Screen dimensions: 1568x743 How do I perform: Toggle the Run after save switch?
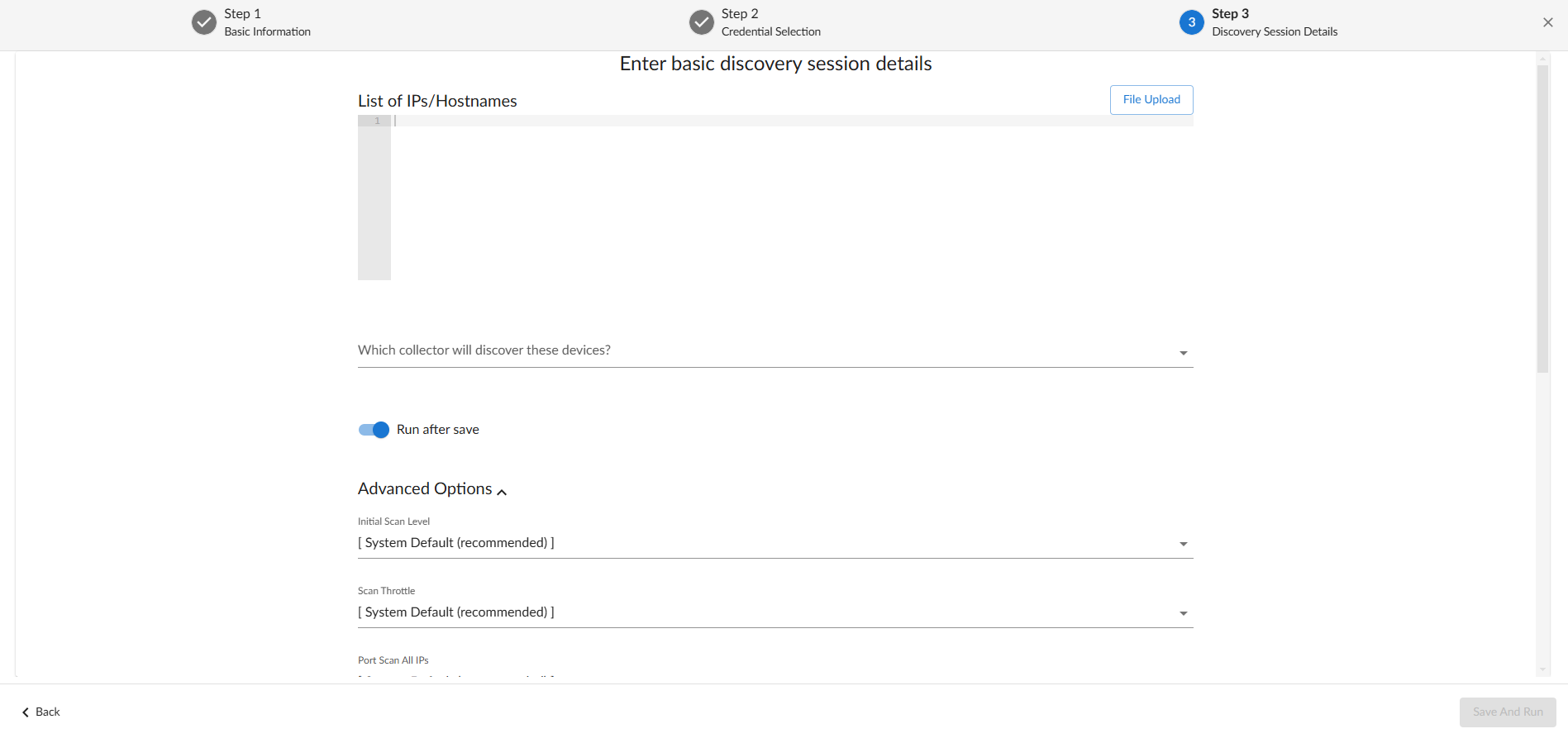point(374,430)
